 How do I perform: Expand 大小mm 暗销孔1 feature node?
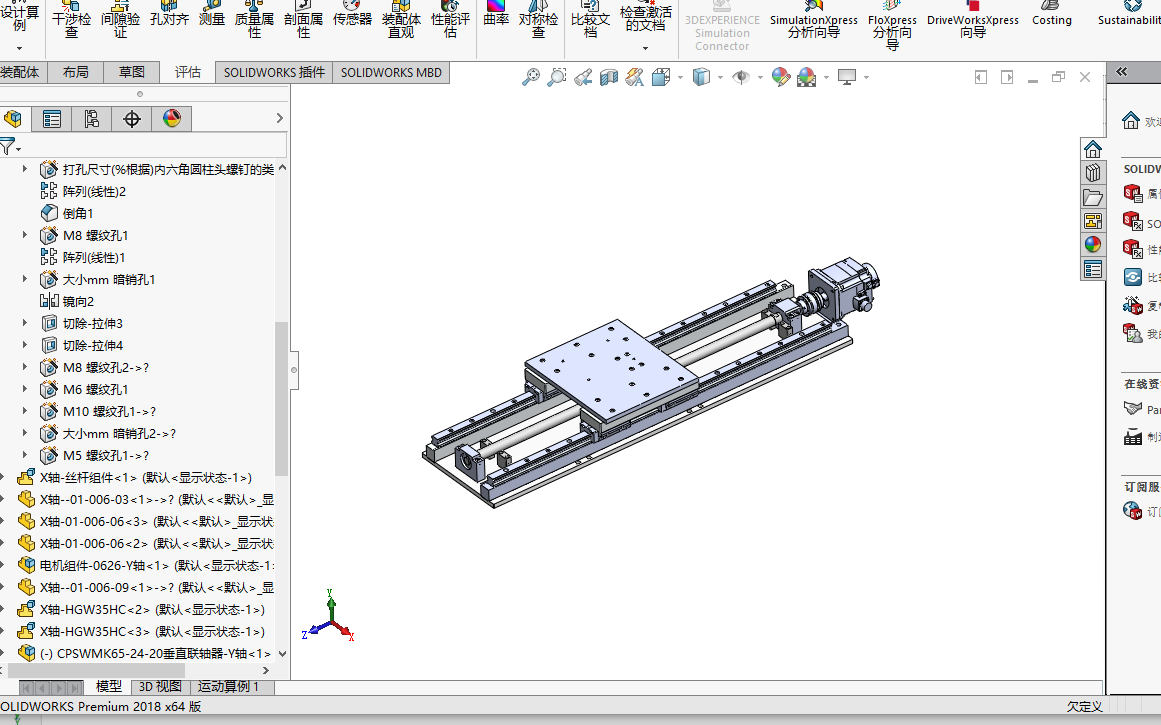point(24,279)
